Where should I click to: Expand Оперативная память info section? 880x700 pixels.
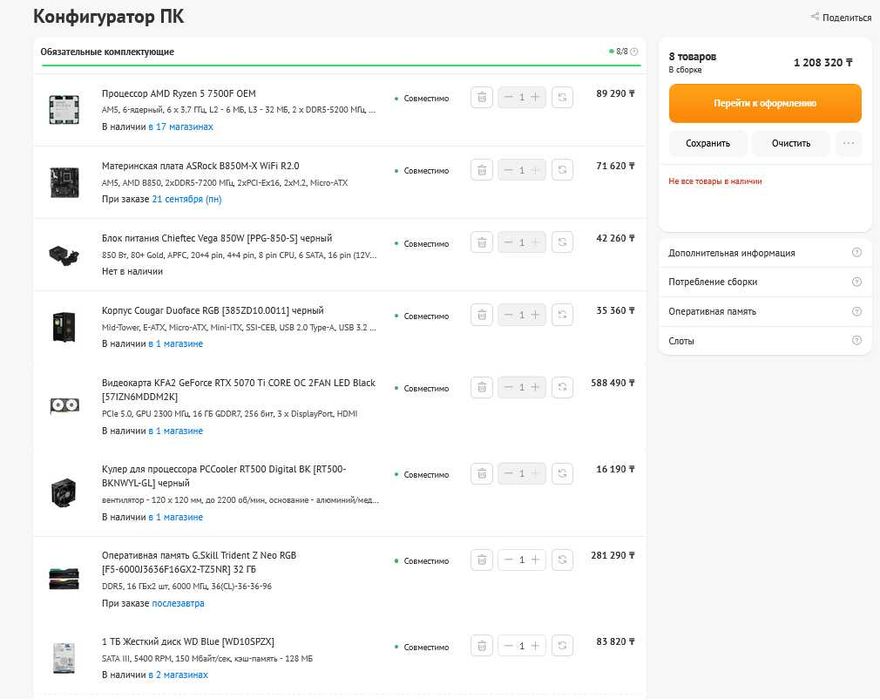764,312
